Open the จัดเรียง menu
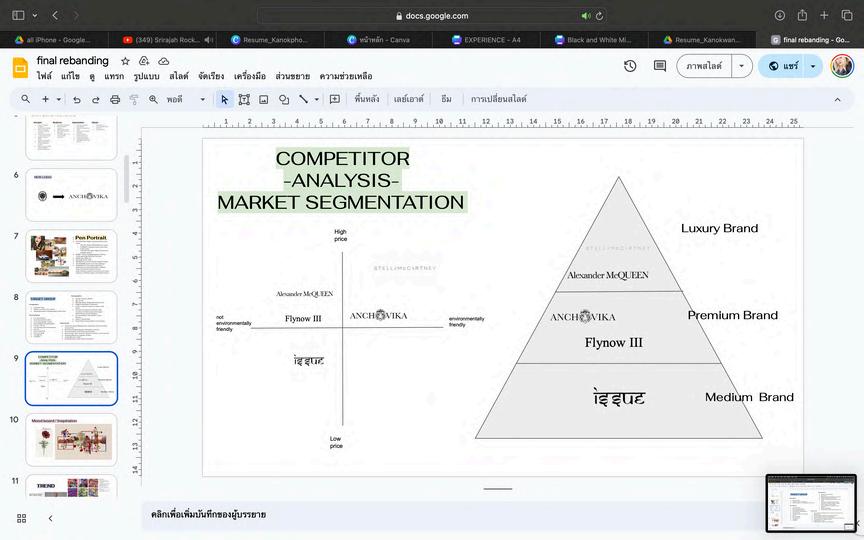 [x=211, y=76]
